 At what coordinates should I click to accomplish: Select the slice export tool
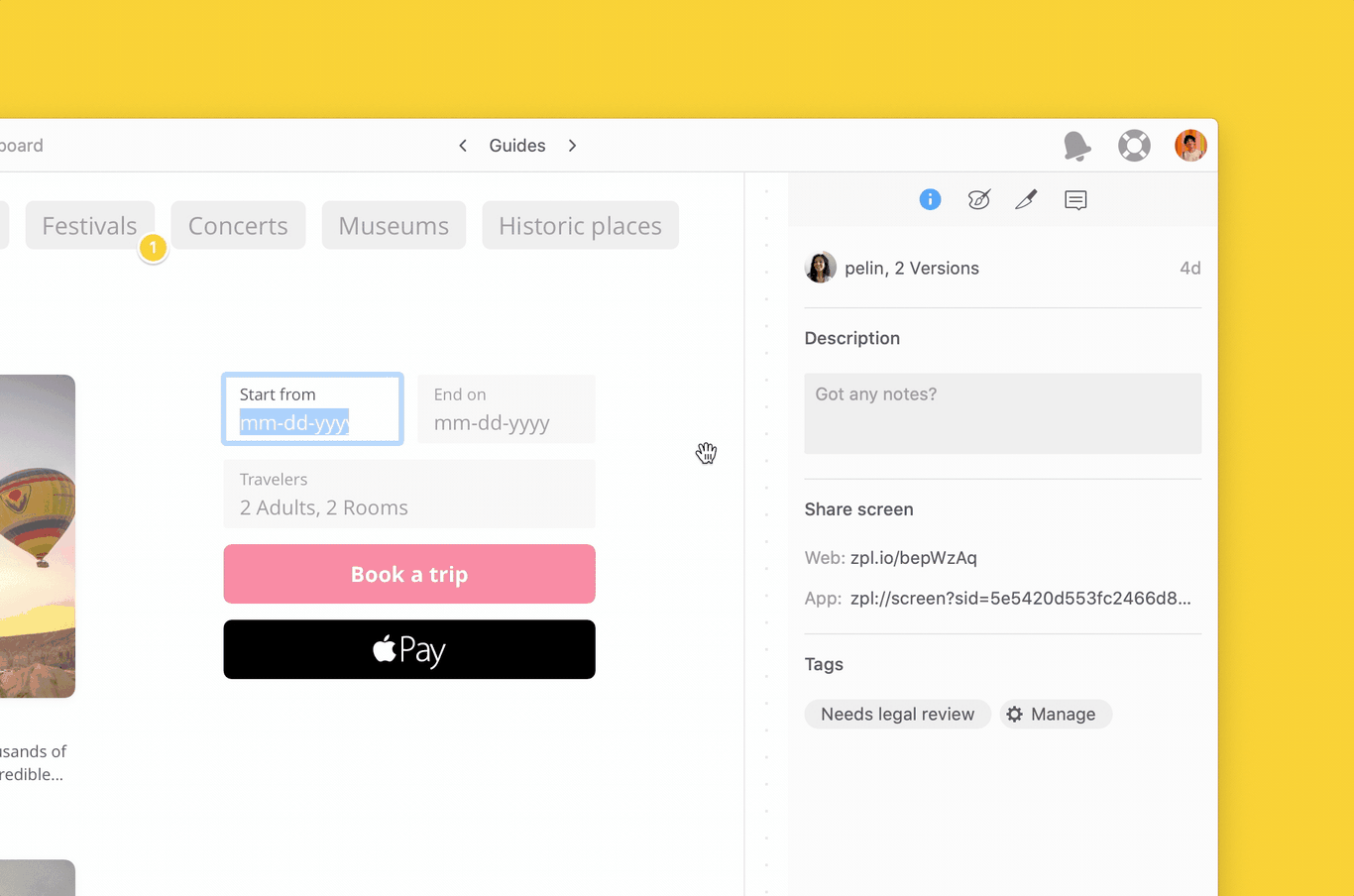point(1026,199)
